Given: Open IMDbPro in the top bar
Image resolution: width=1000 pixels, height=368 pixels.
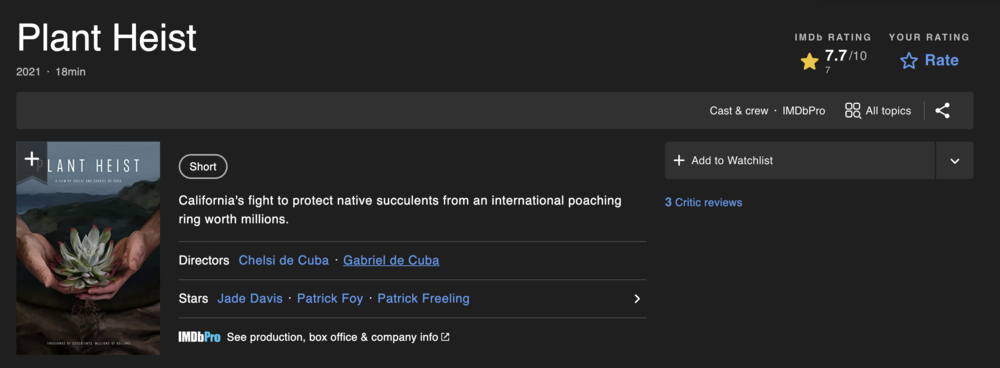Looking at the screenshot, I should pyautogui.click(x=804, y=110).
